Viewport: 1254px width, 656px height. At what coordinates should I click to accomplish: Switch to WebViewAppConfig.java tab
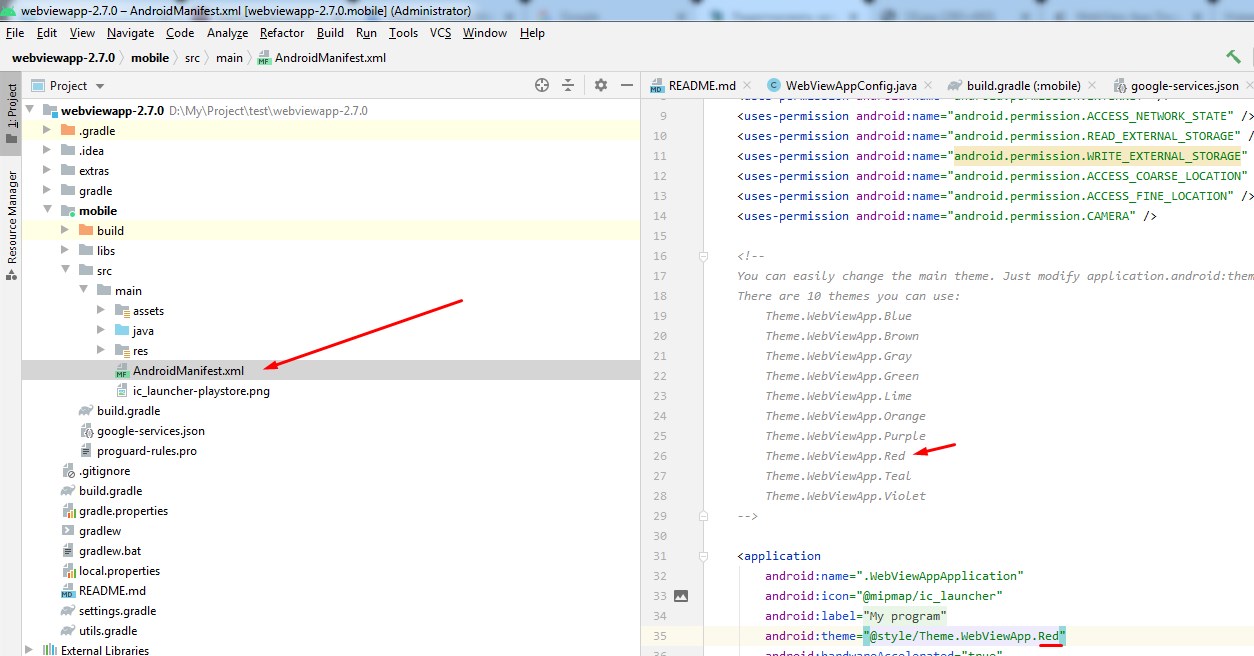[x=851, y=86]
